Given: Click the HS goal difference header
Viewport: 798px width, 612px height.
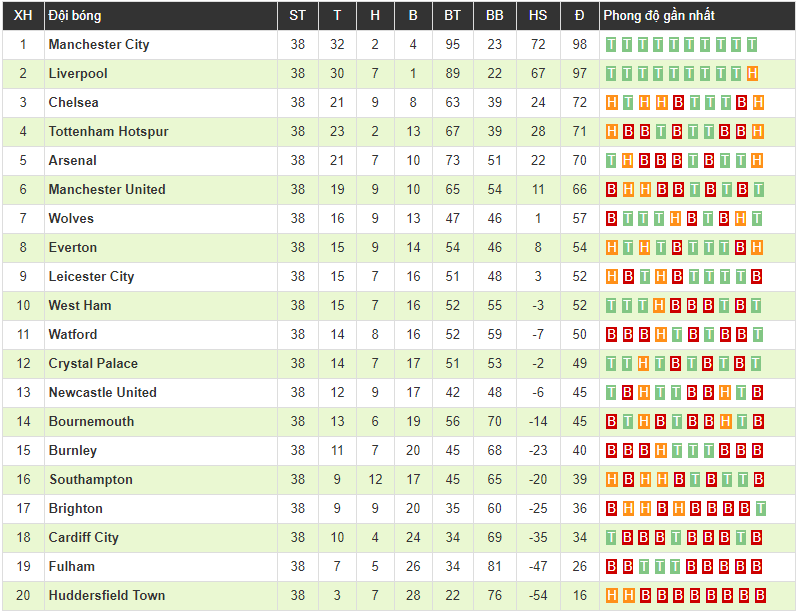Looking at the screenshot, I should [x=538, y=16].
